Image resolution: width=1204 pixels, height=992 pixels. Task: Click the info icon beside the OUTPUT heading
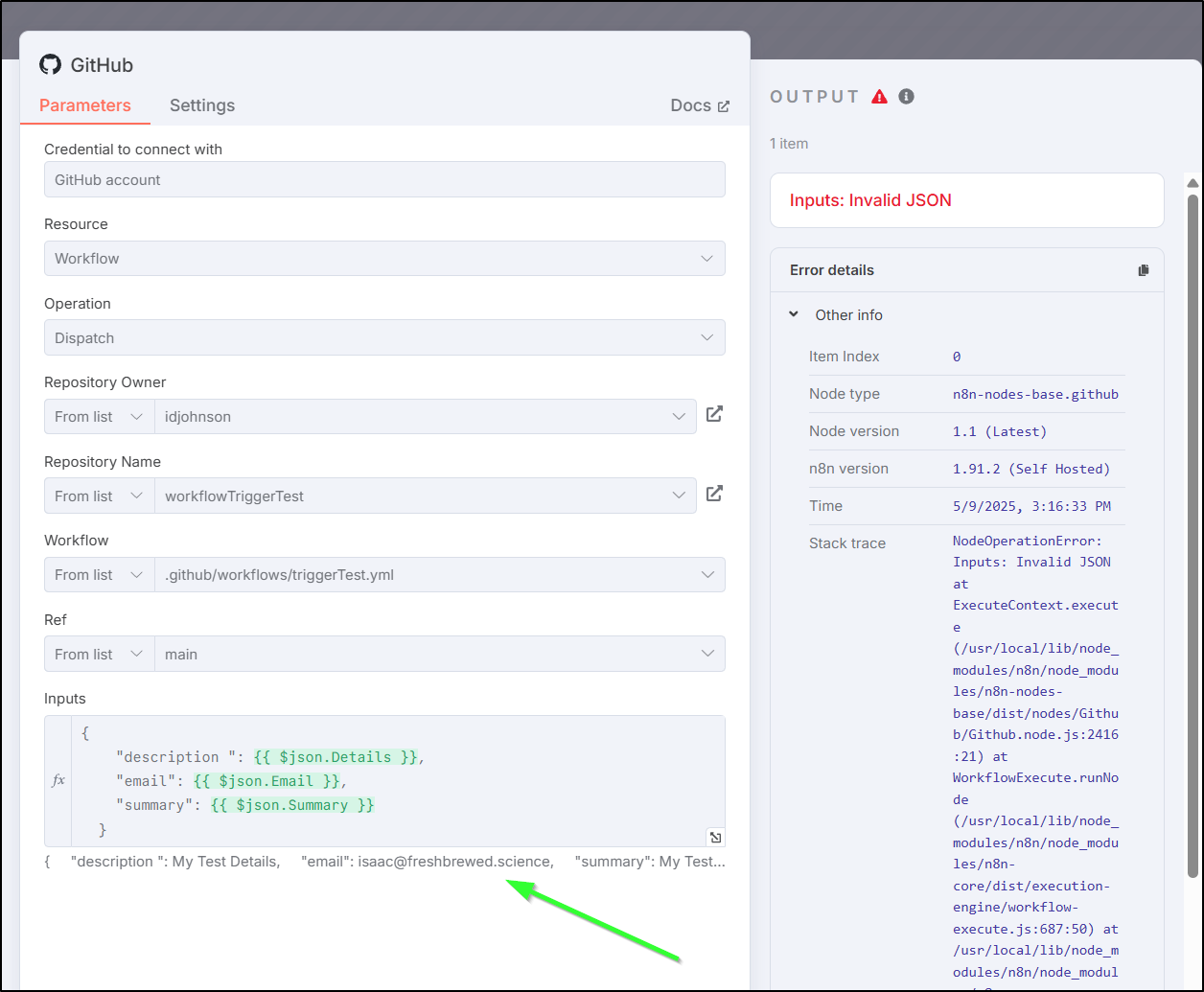pyautogui.click(x=906, y=97)
